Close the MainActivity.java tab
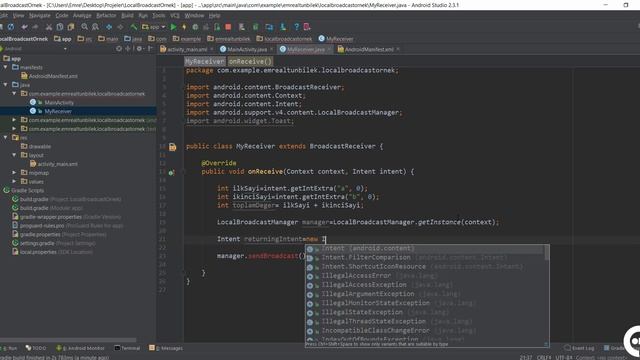The width and height of the screenshot is (640, 360). coord(271,49)
